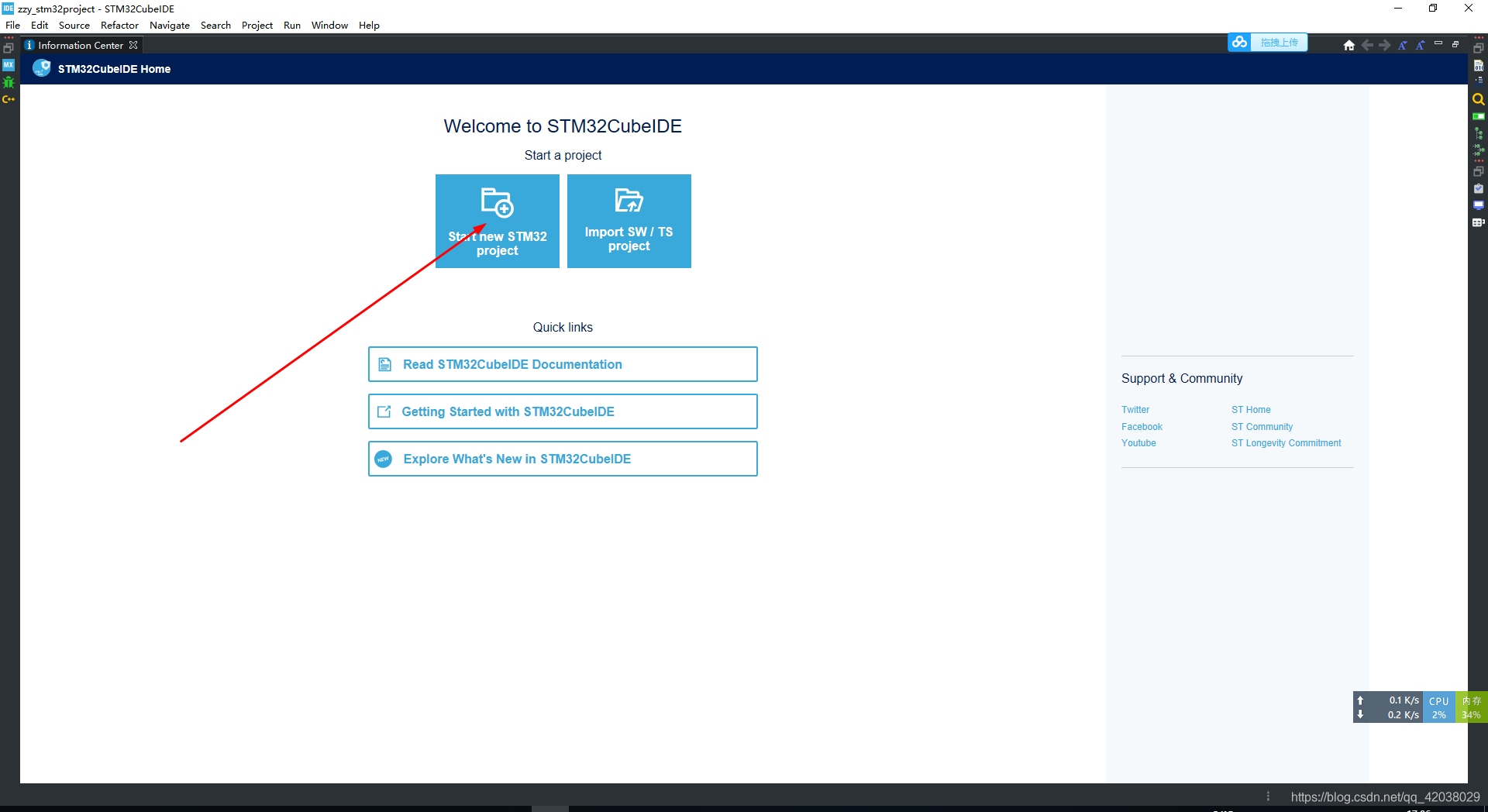Select the Information Center tab
Image resolution: width=1488 pixels, height=812 pixels.
pyautogui.click(x=81, y=45)
